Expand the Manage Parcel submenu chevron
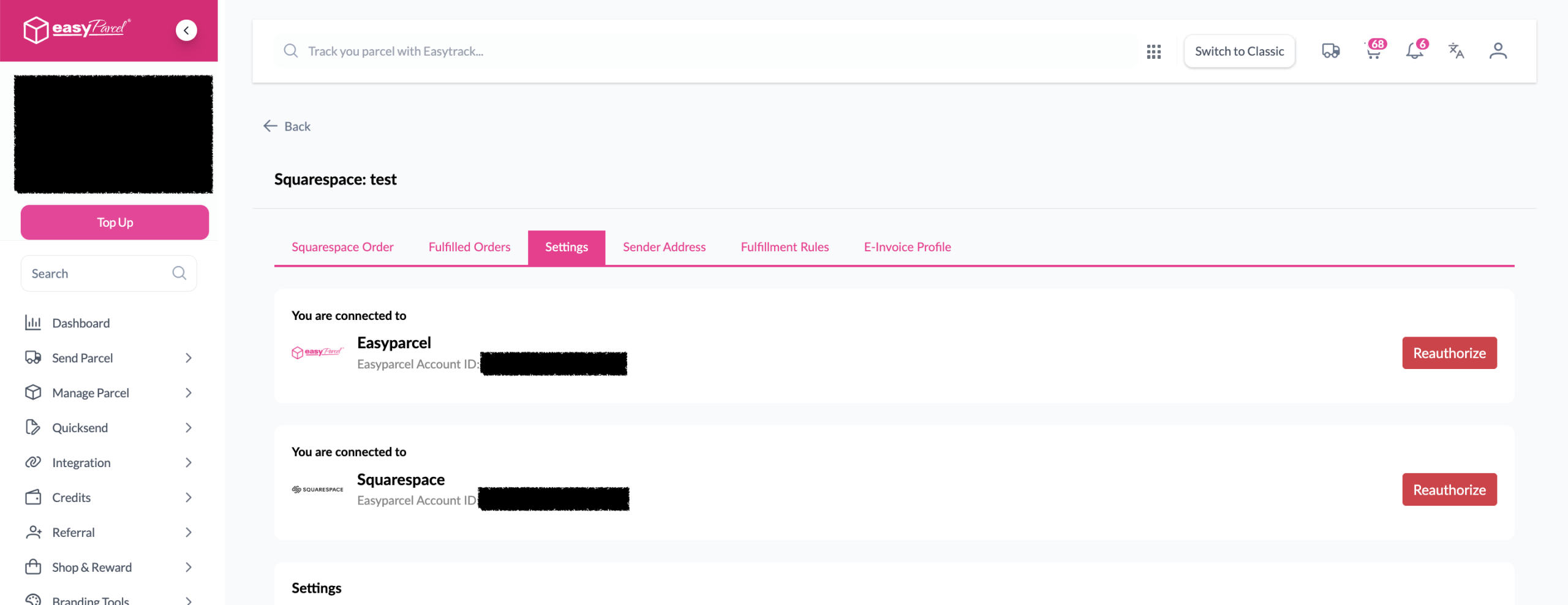 point(189,393)
